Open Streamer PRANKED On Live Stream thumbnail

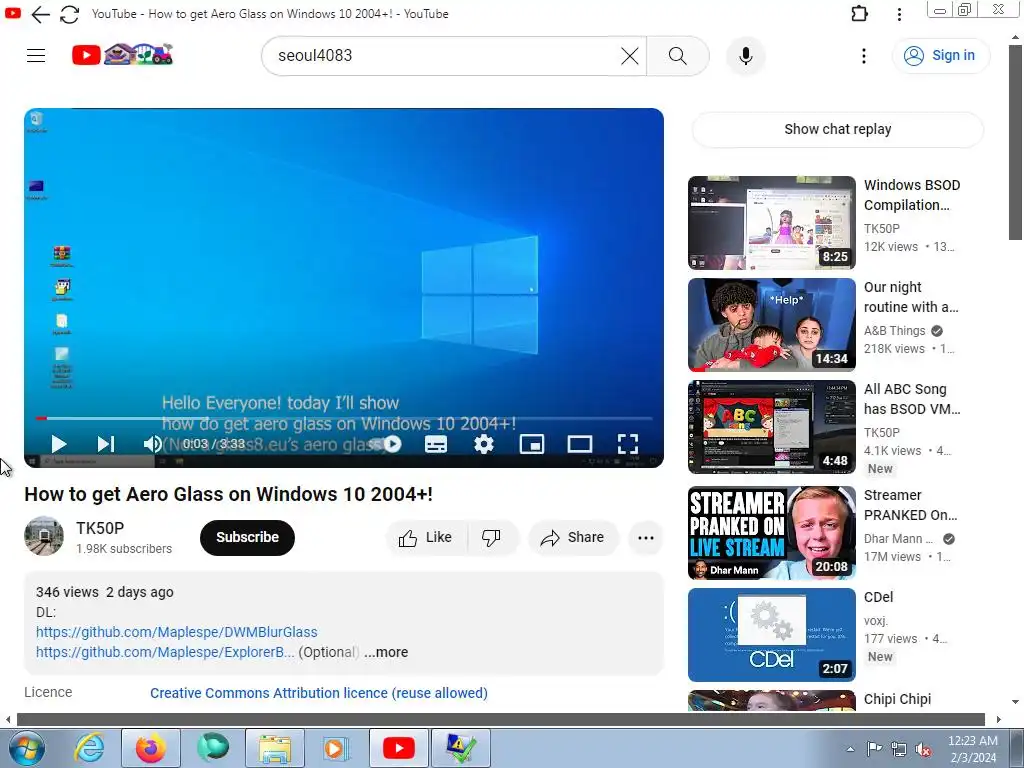pyautogui.click(x=771, y=532)
